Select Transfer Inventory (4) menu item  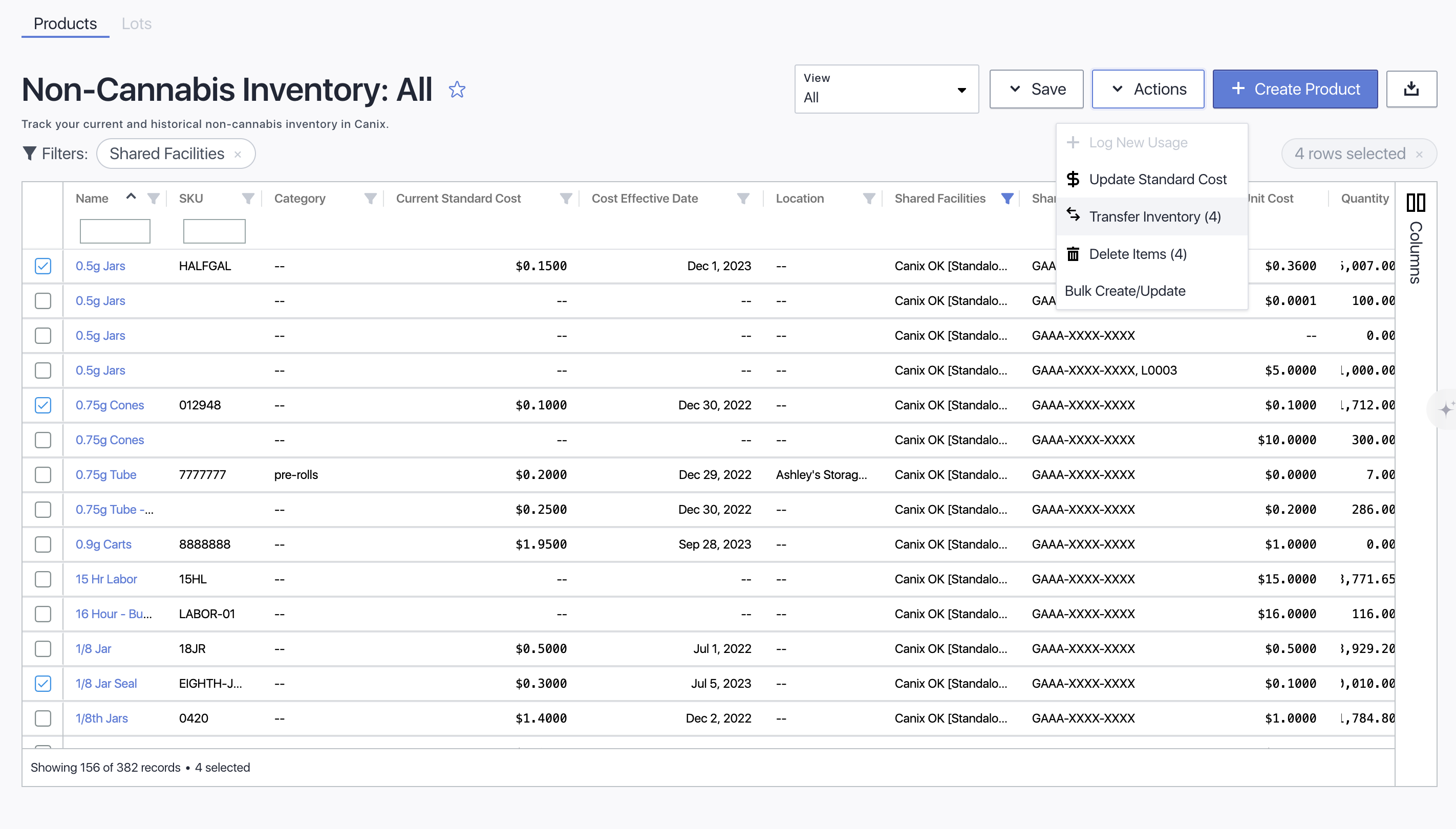(x=1154, y=216)
